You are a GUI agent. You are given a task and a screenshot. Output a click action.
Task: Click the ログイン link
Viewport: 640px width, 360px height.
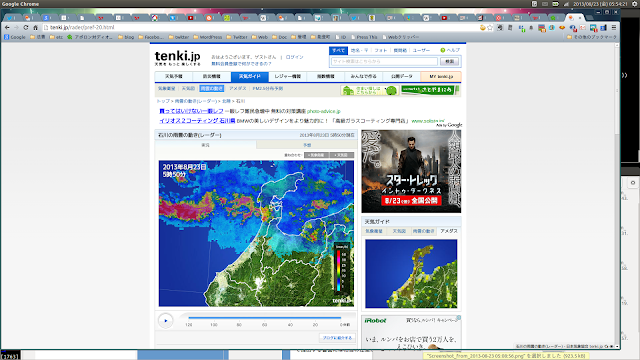(294, 57)
